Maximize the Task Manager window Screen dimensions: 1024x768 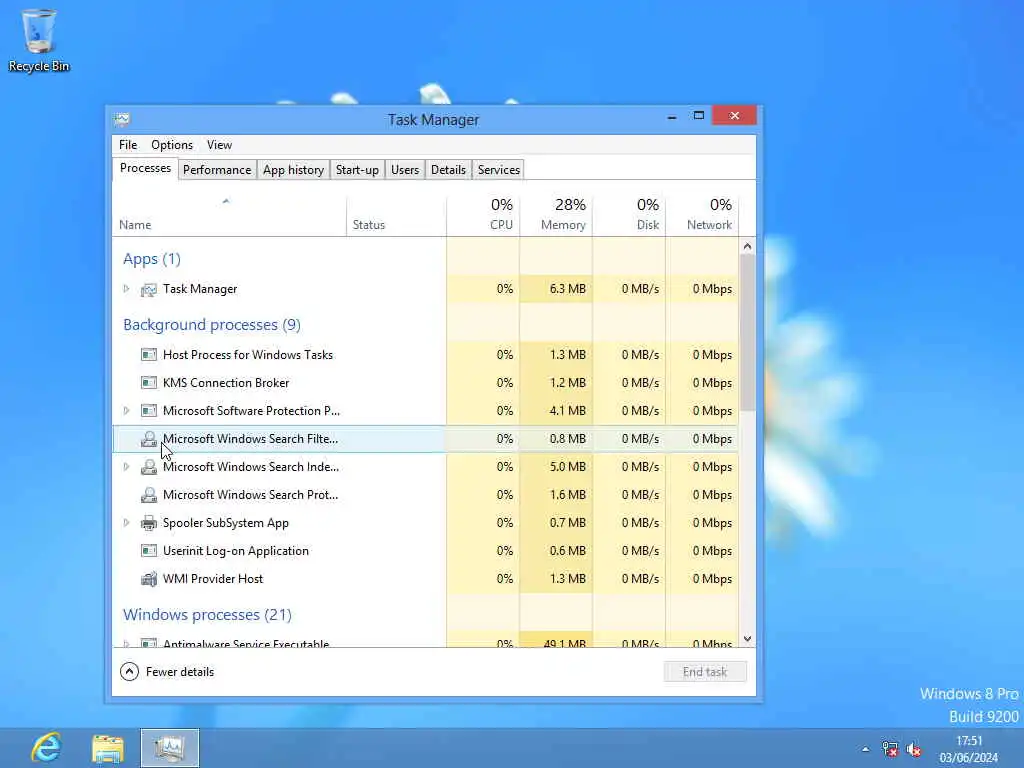[x=699, y=116]
